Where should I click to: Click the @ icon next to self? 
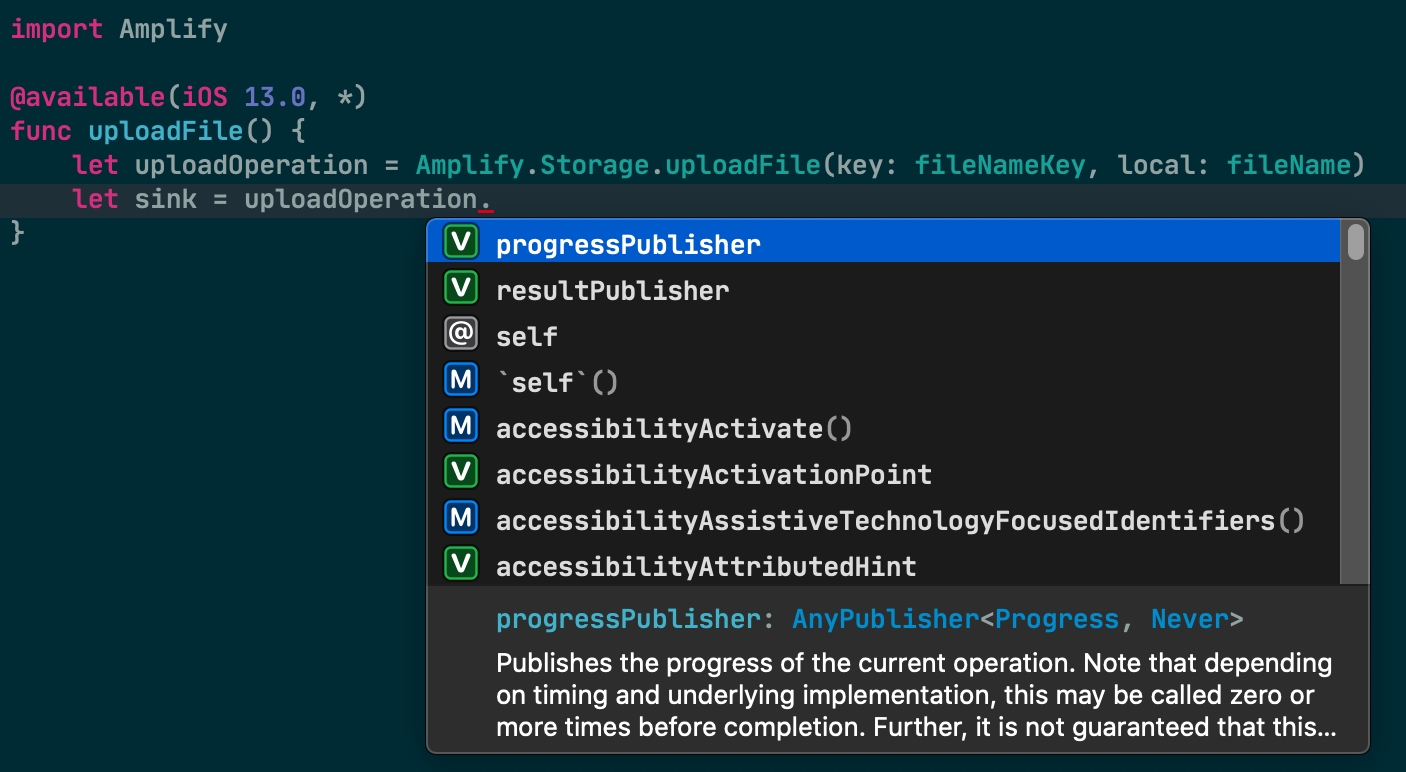(x=461, y=335)
